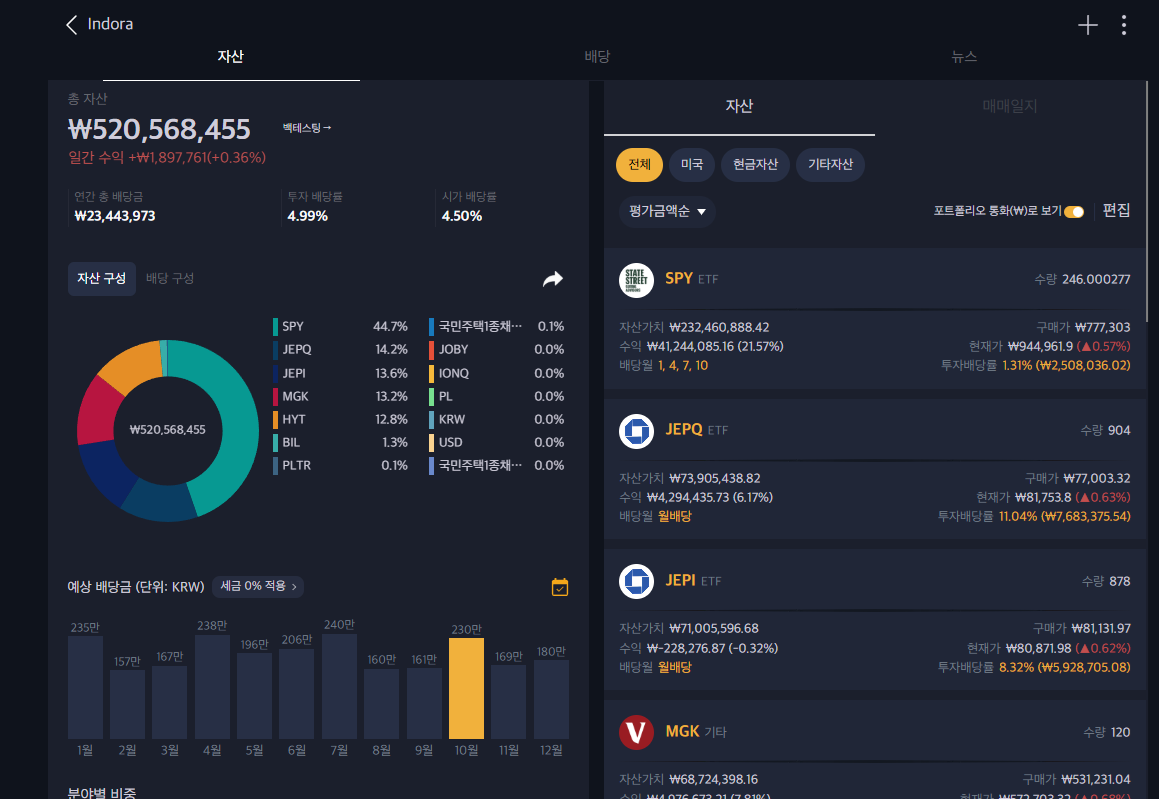Toggle portfolio currency (₩) view switch
The width and height of the screenshot is (1159, 799).
pos(1074,211)
